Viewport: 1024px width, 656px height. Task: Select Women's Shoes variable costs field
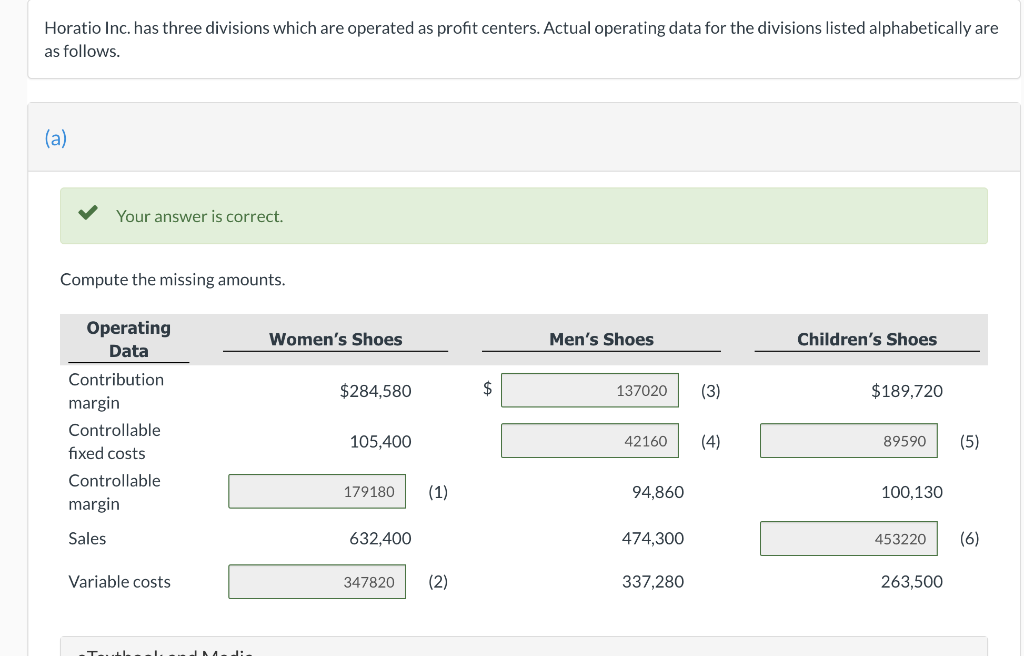[317, 582]
